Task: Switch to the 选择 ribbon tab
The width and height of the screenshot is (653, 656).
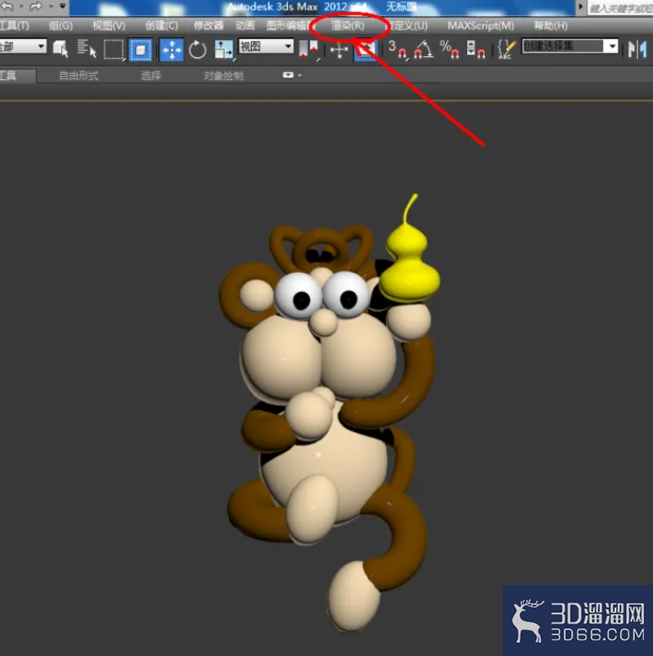Action: [x=151, y=76]
